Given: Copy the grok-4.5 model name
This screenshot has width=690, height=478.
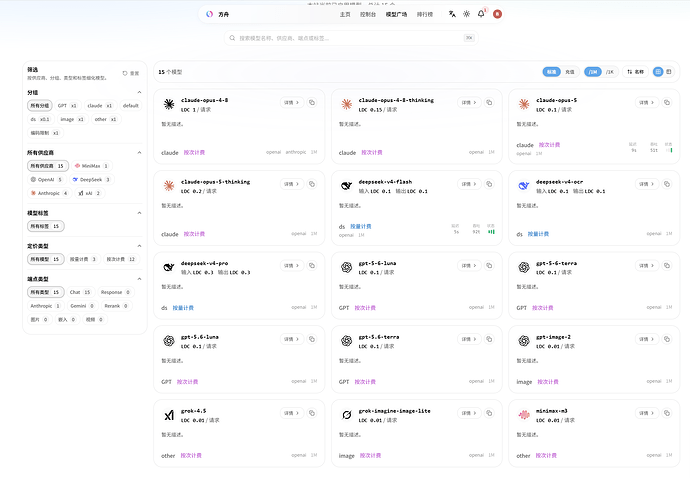Looking at the screenshot, I should pos(312,413).
